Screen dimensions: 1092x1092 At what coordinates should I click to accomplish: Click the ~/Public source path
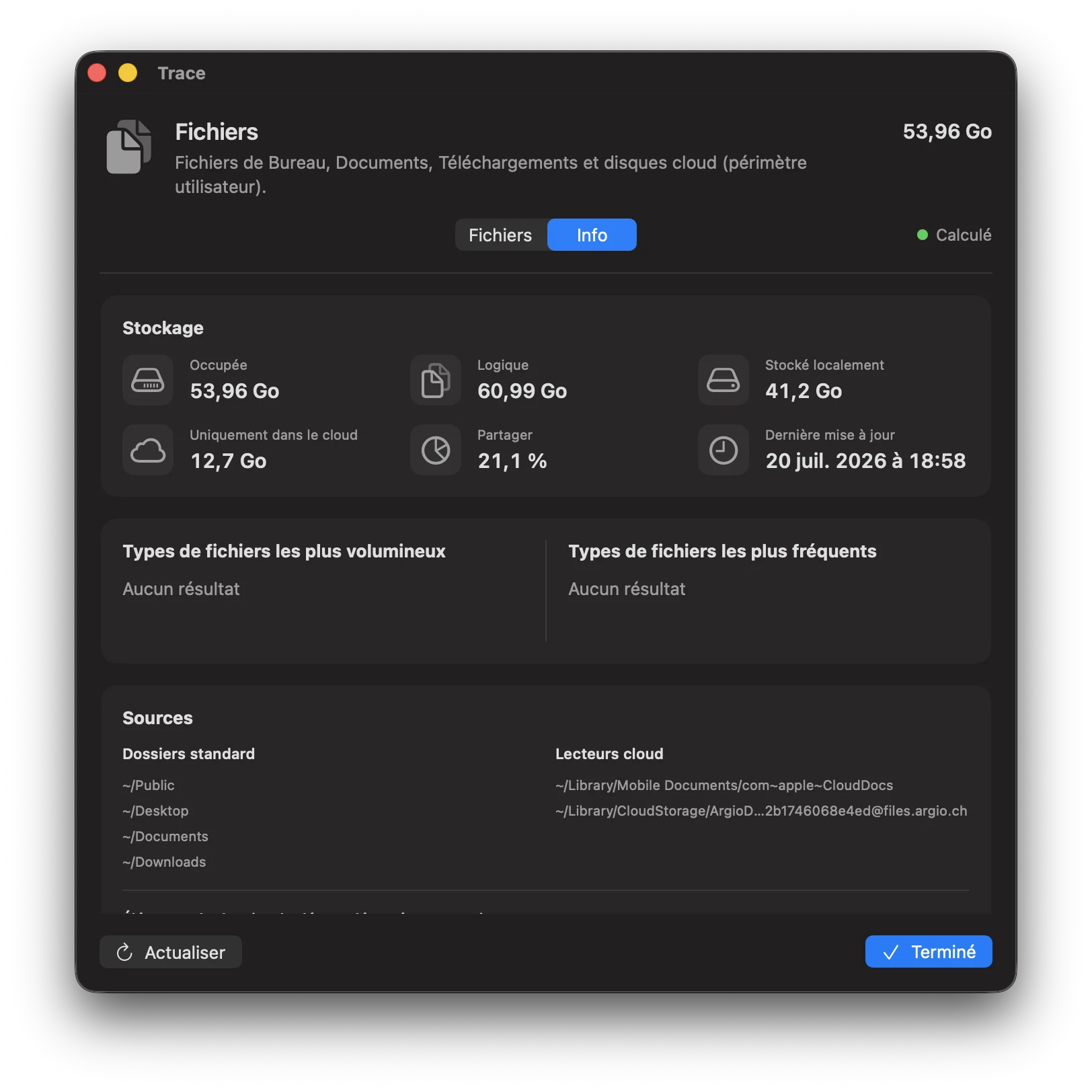click(149, 785)
